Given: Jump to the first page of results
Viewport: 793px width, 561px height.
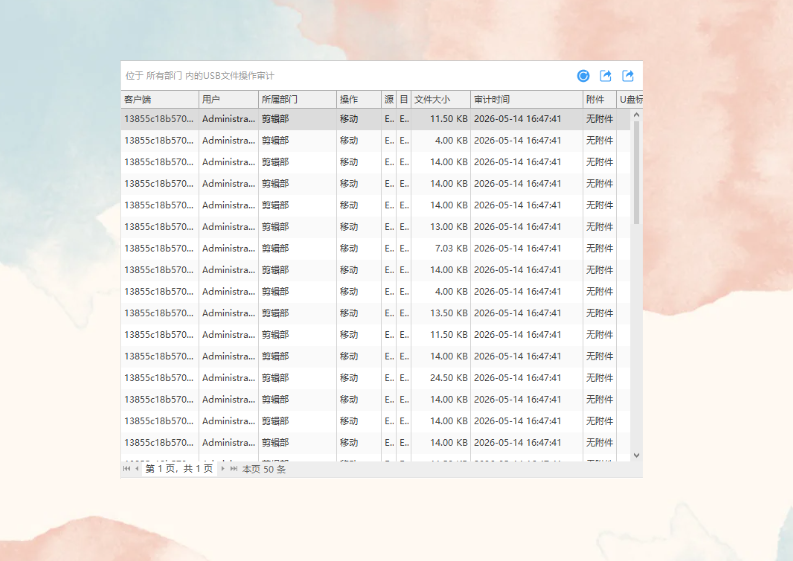Looking at the screenshot, I should pyautogui.click(x=126, y=469).
